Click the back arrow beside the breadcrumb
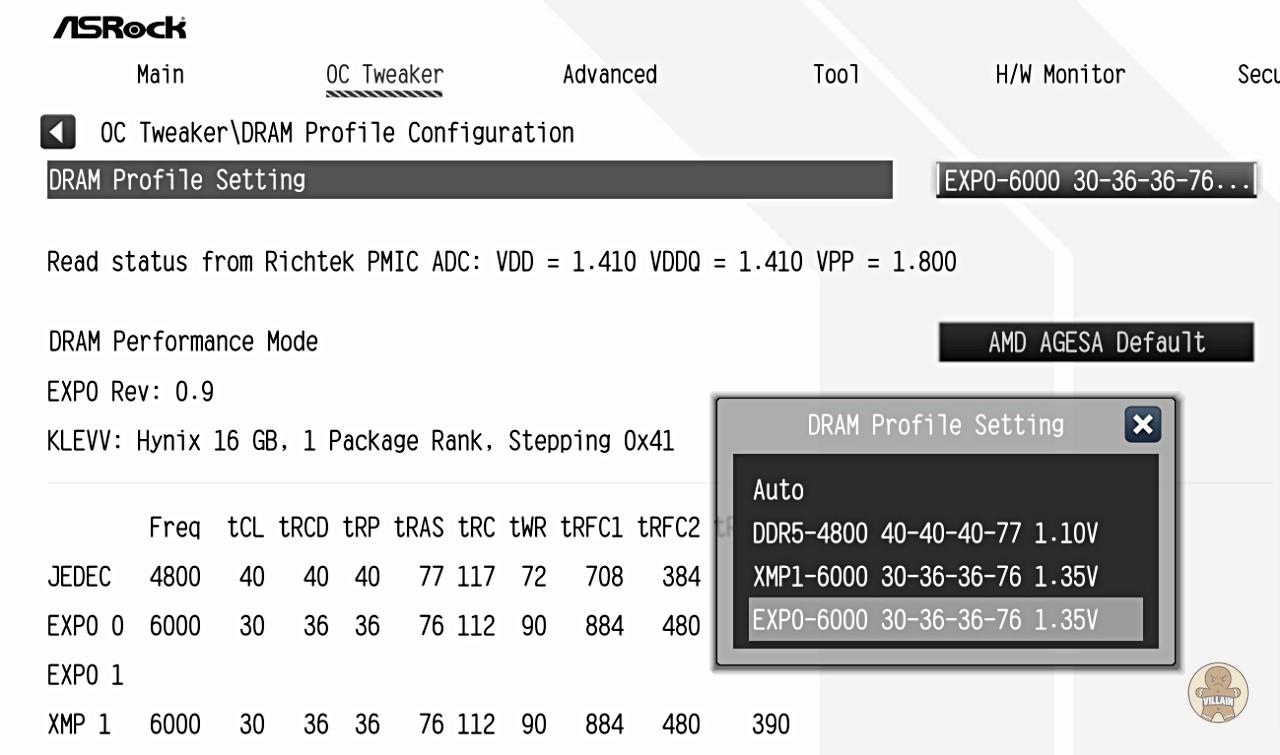The image size is (1280, 755). pyautogui.click(x=58, y=132)
